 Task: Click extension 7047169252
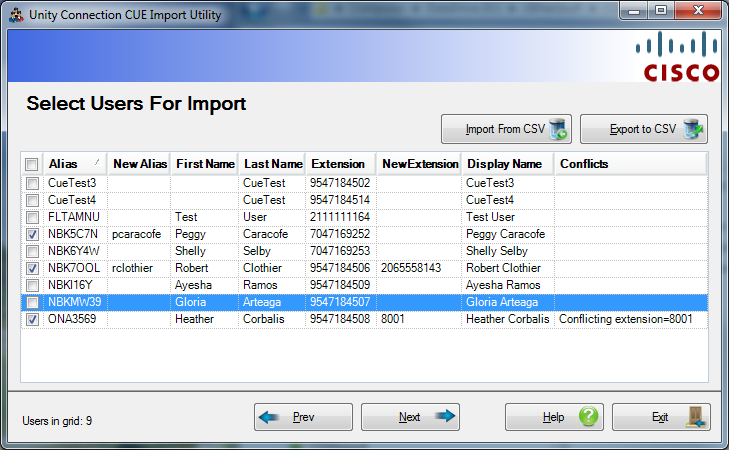coord(340,234)
